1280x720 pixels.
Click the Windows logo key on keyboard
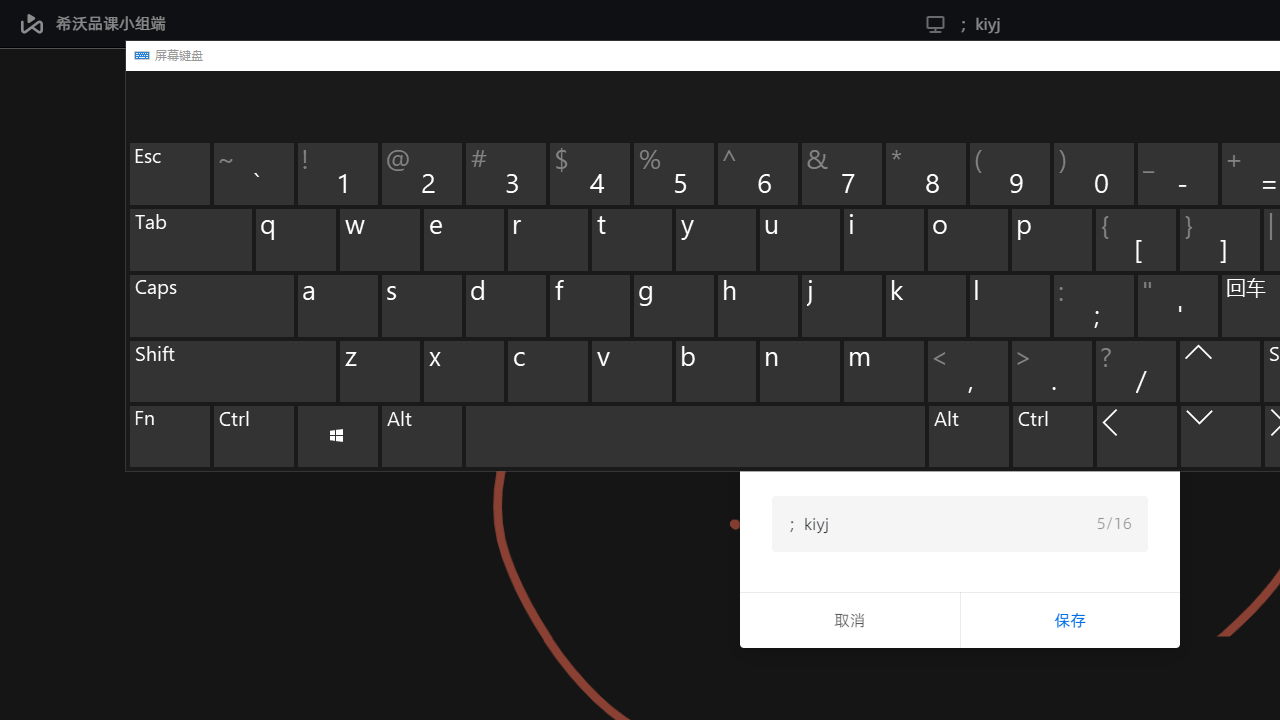pyautogui.click(x=337, y=436)
